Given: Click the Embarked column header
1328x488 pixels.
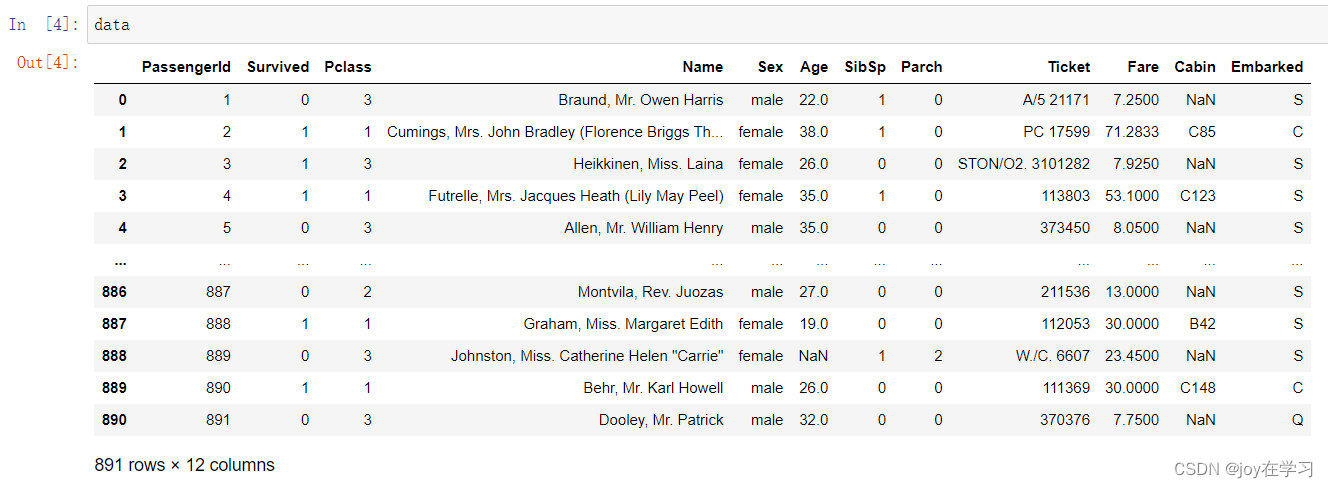Looking at the screenshot, I should tap(1267, 67).
